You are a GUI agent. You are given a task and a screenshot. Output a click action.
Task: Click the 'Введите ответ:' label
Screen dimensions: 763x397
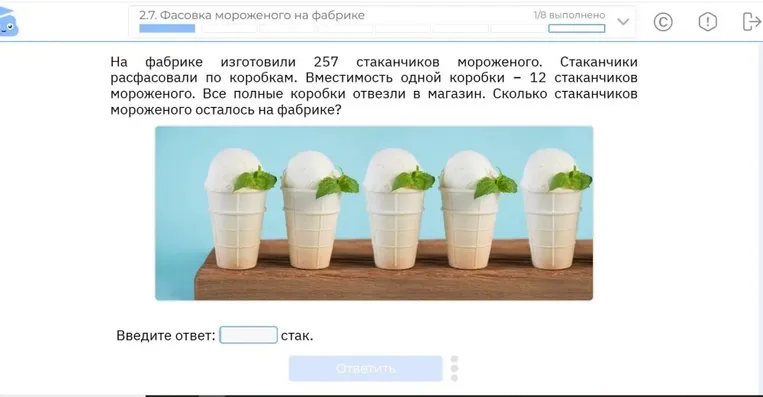[x=165, y=335]
